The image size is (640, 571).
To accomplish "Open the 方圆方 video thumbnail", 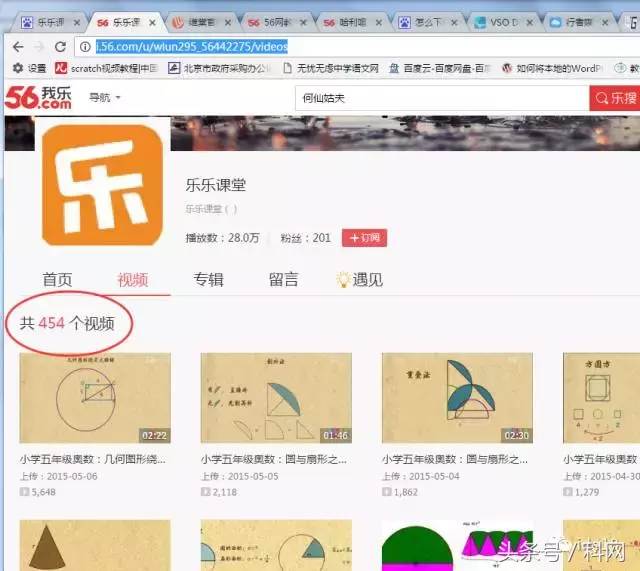I will [x=601, y=398].
